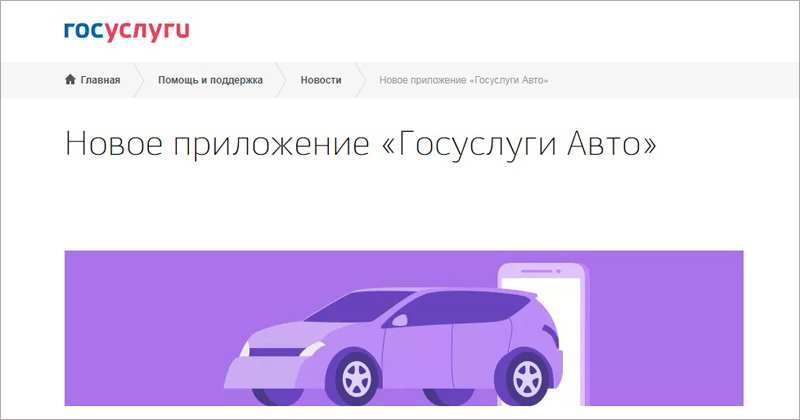Click the home icon in breadcrumbs
The height and width of the screenshot is (420, 800).
pos(69,80)
